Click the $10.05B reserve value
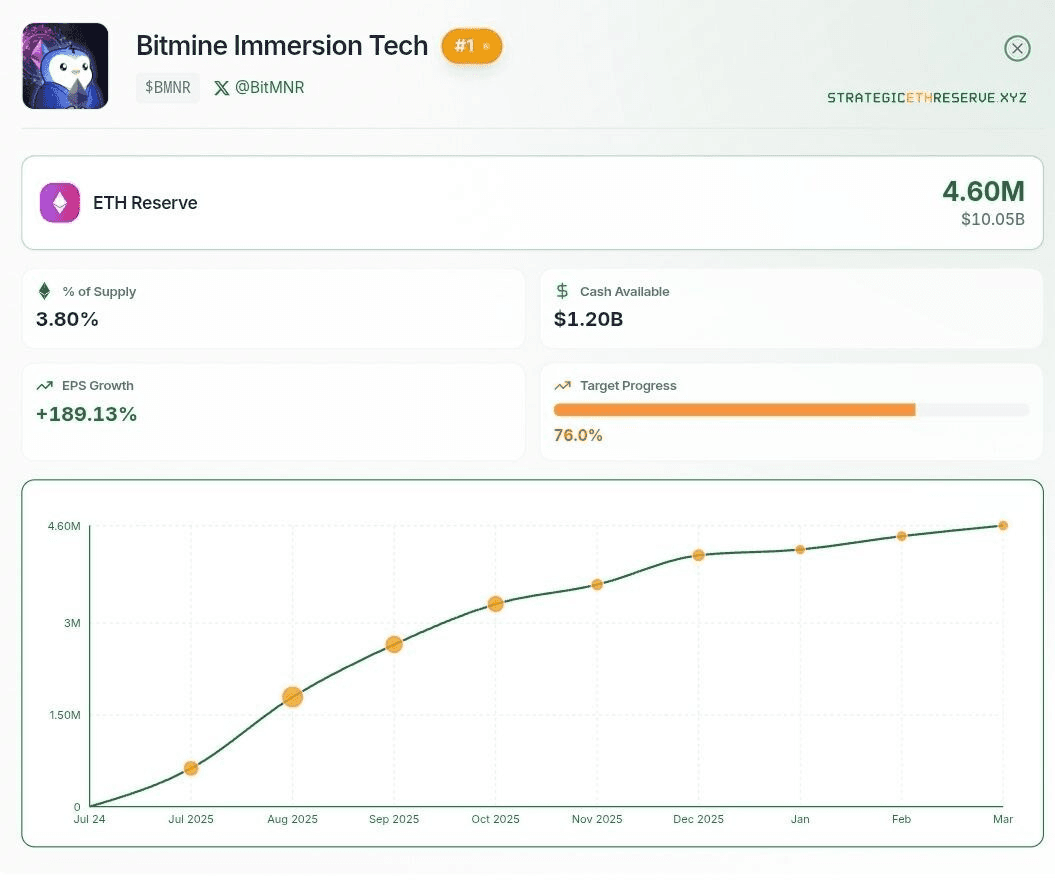The width and height of the screenshot is (1055, 888). coord(993,219)
